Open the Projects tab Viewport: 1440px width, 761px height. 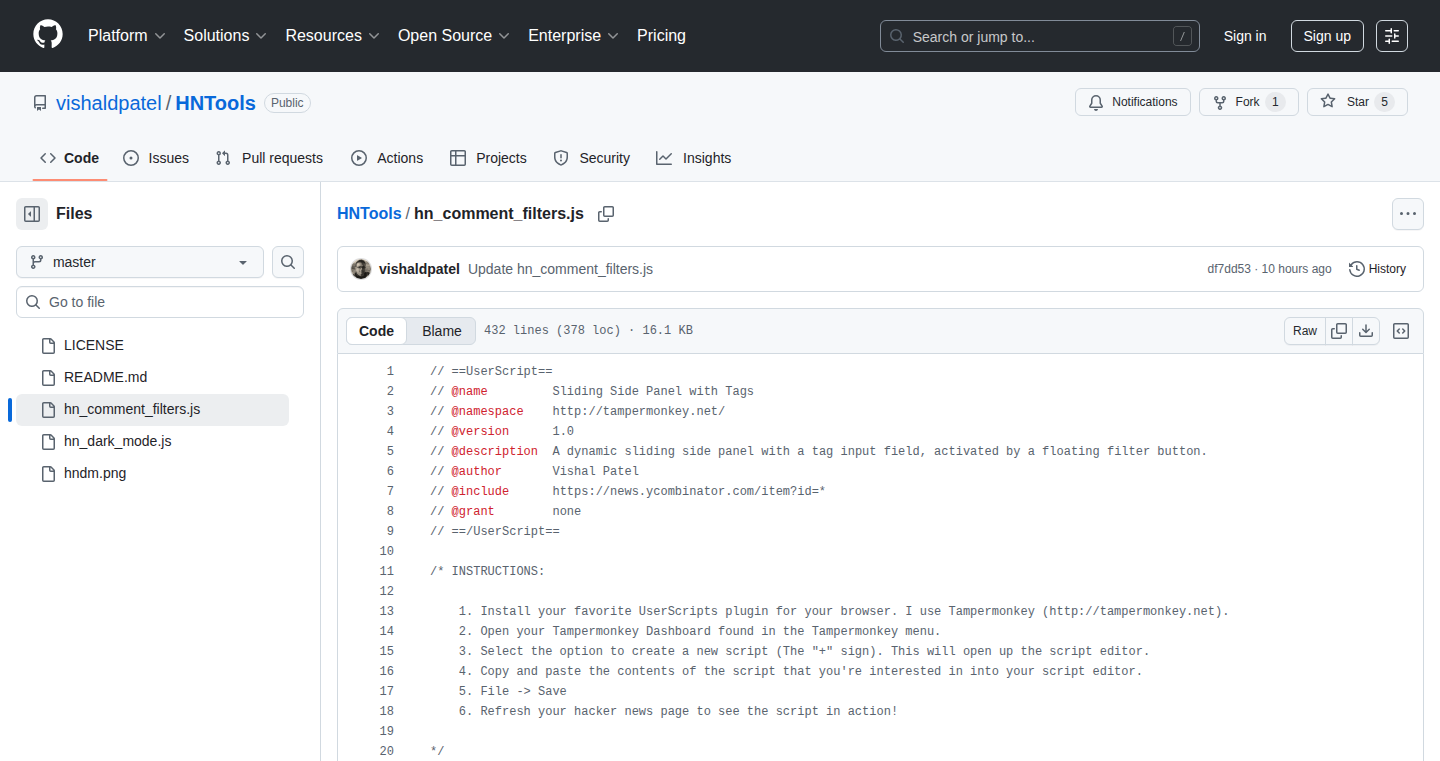[x=488, y=158]
